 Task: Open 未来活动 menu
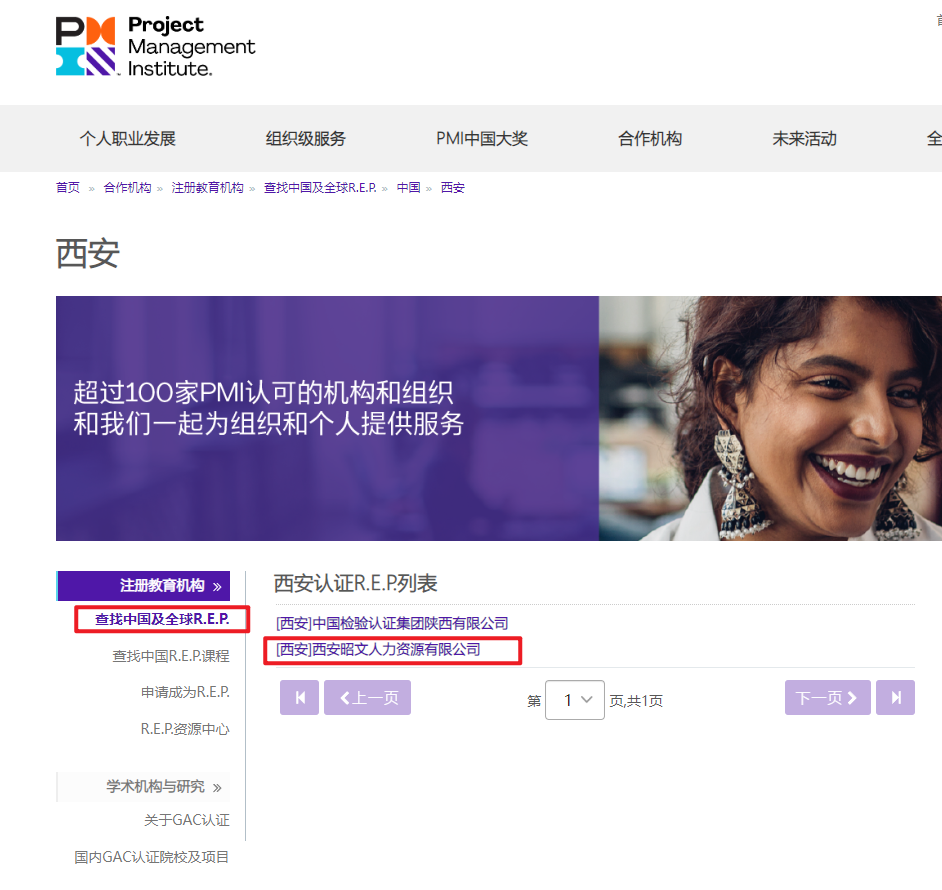click(x=804, y=139)
